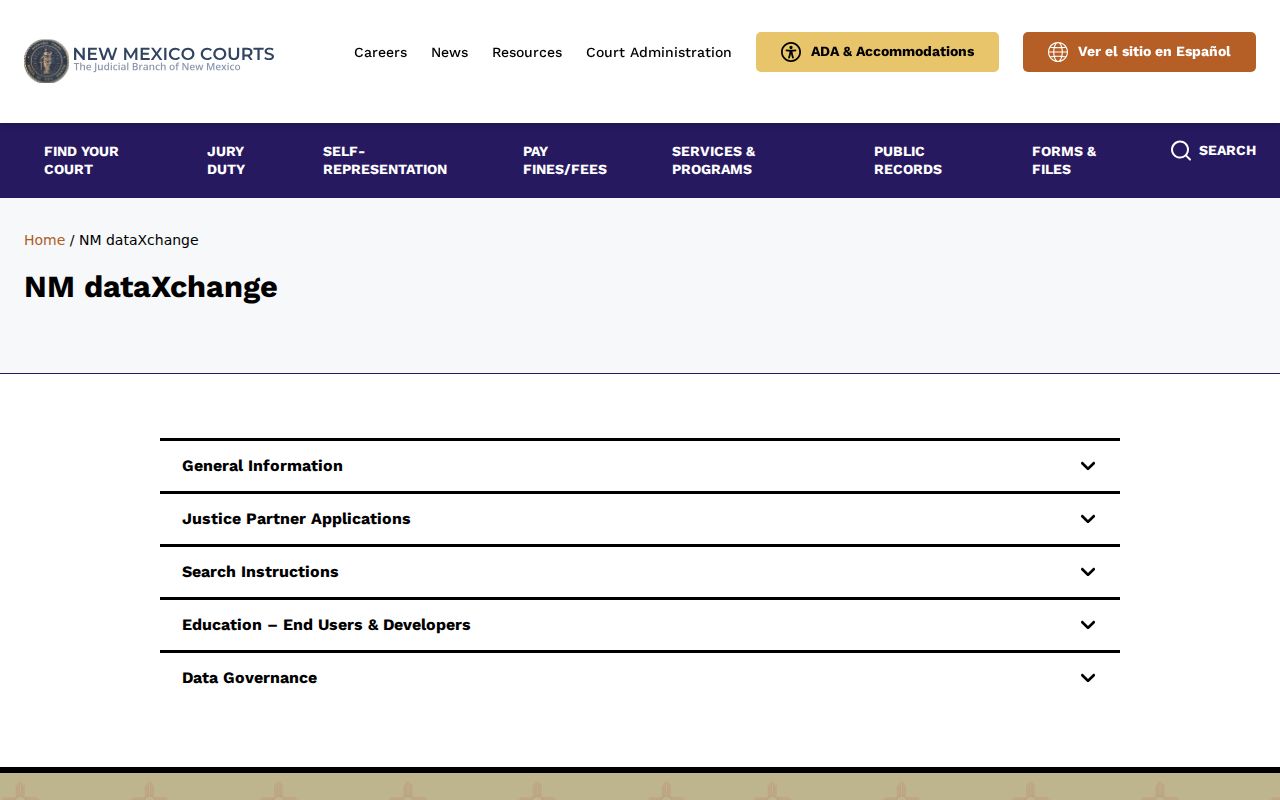Click the globe icon for Spanish site

coord(1058,52)
